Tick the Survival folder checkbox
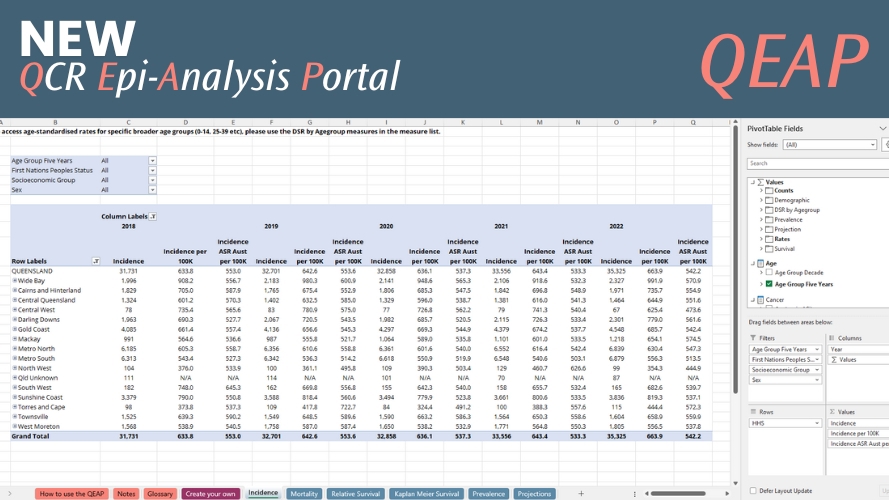The image size is (889, 500). pos(769,249)
